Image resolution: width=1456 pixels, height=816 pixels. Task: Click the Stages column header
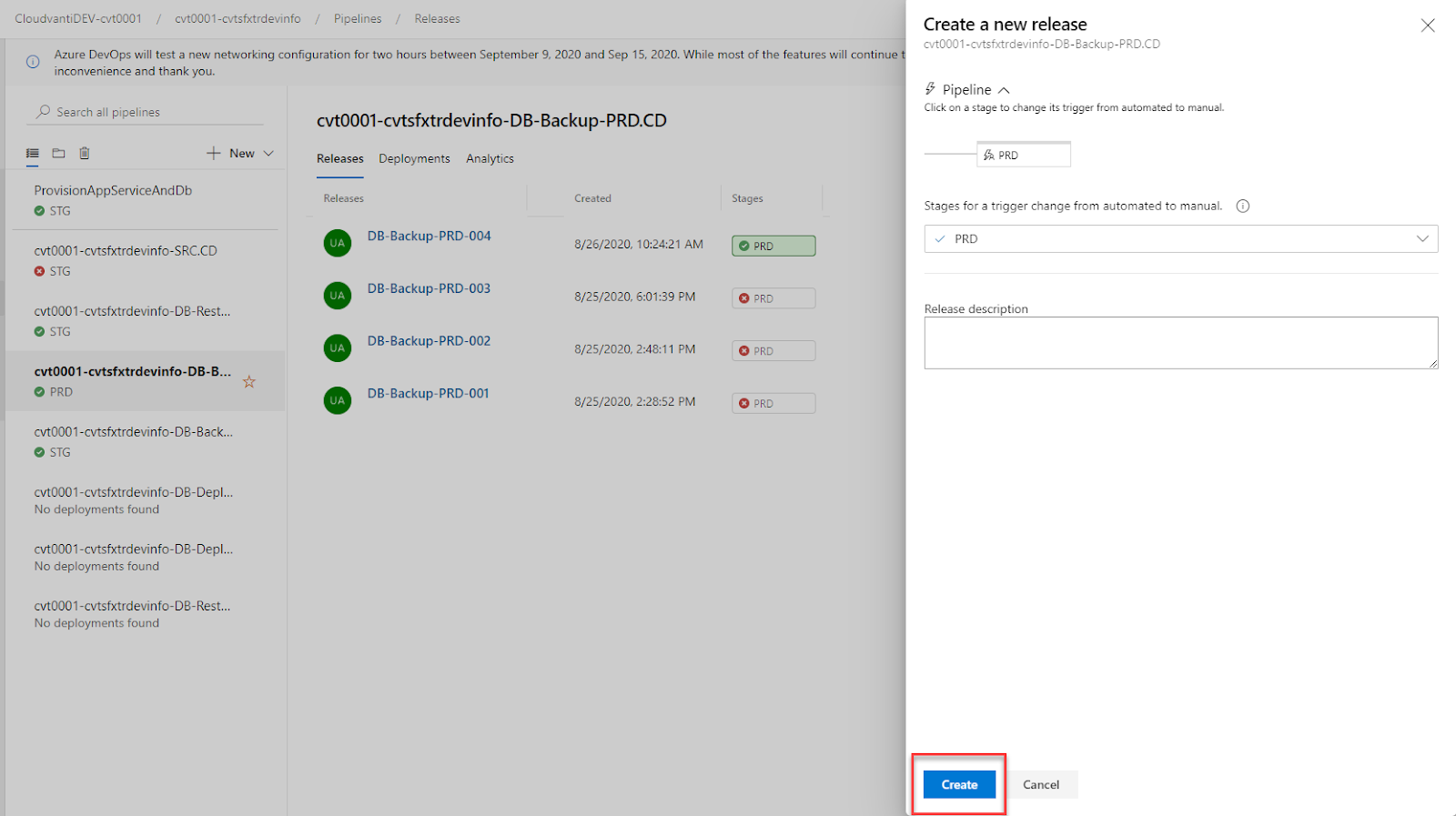pyautogui.click(x=747, y=198)
